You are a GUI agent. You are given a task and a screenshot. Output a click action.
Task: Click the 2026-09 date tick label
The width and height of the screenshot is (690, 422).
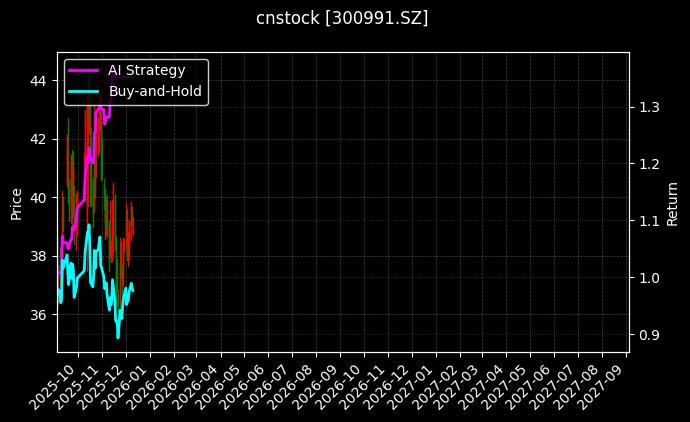312,386
